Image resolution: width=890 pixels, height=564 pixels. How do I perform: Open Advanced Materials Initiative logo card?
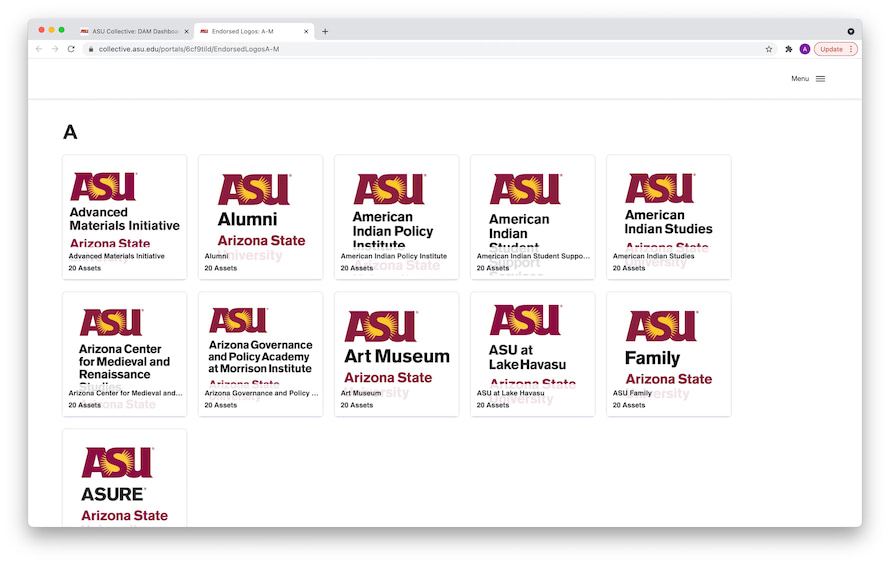pos(124,217)
